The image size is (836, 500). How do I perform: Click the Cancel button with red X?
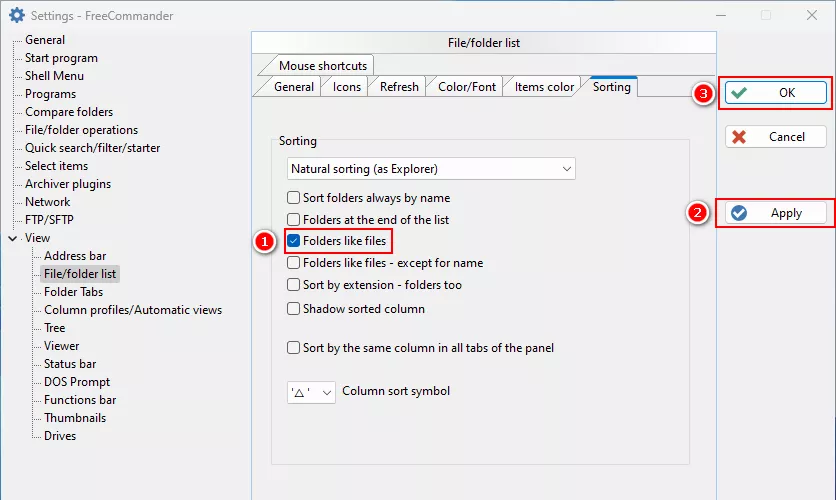776,137
